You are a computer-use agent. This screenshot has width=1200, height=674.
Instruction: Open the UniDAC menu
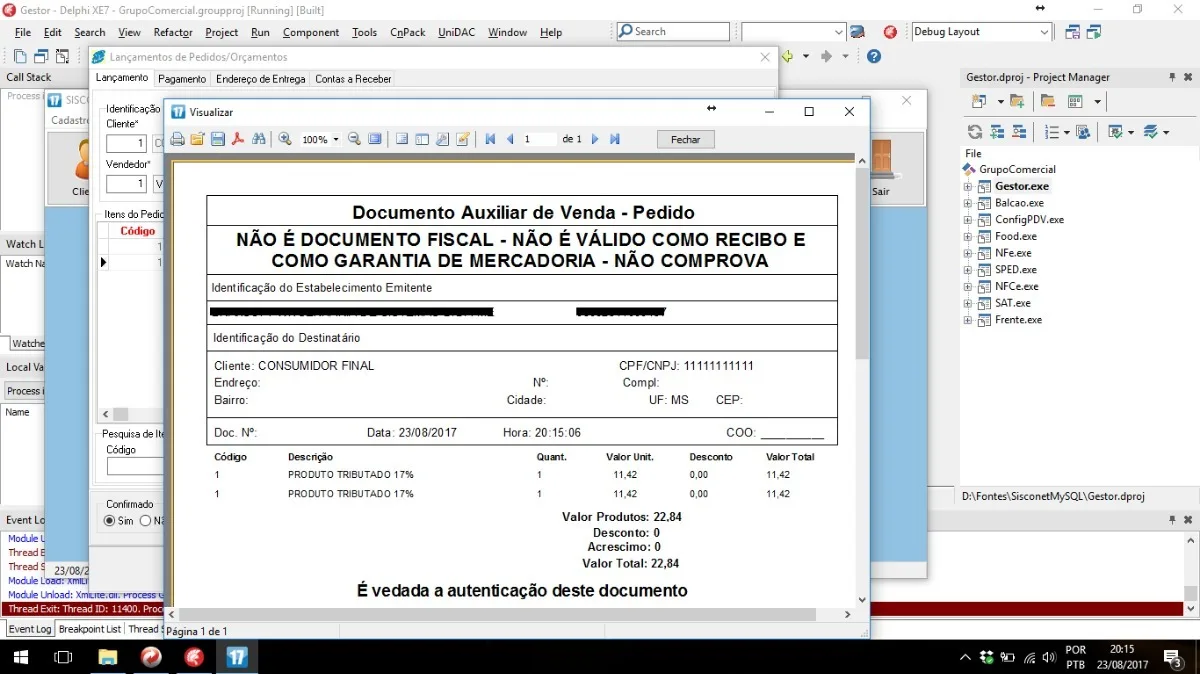(458, 32)
